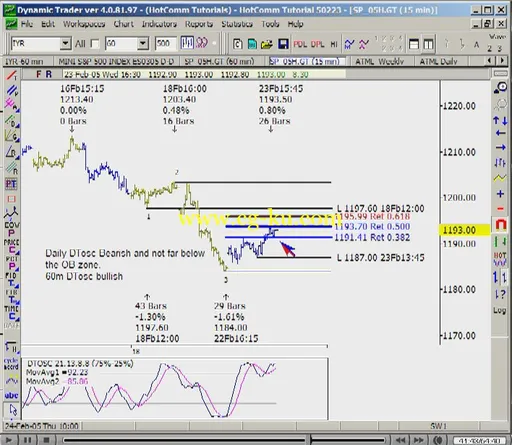Click the tab strip right arrow
Image resolution: width=512 pixels, height=445 pixels.
tap(501, 61)
